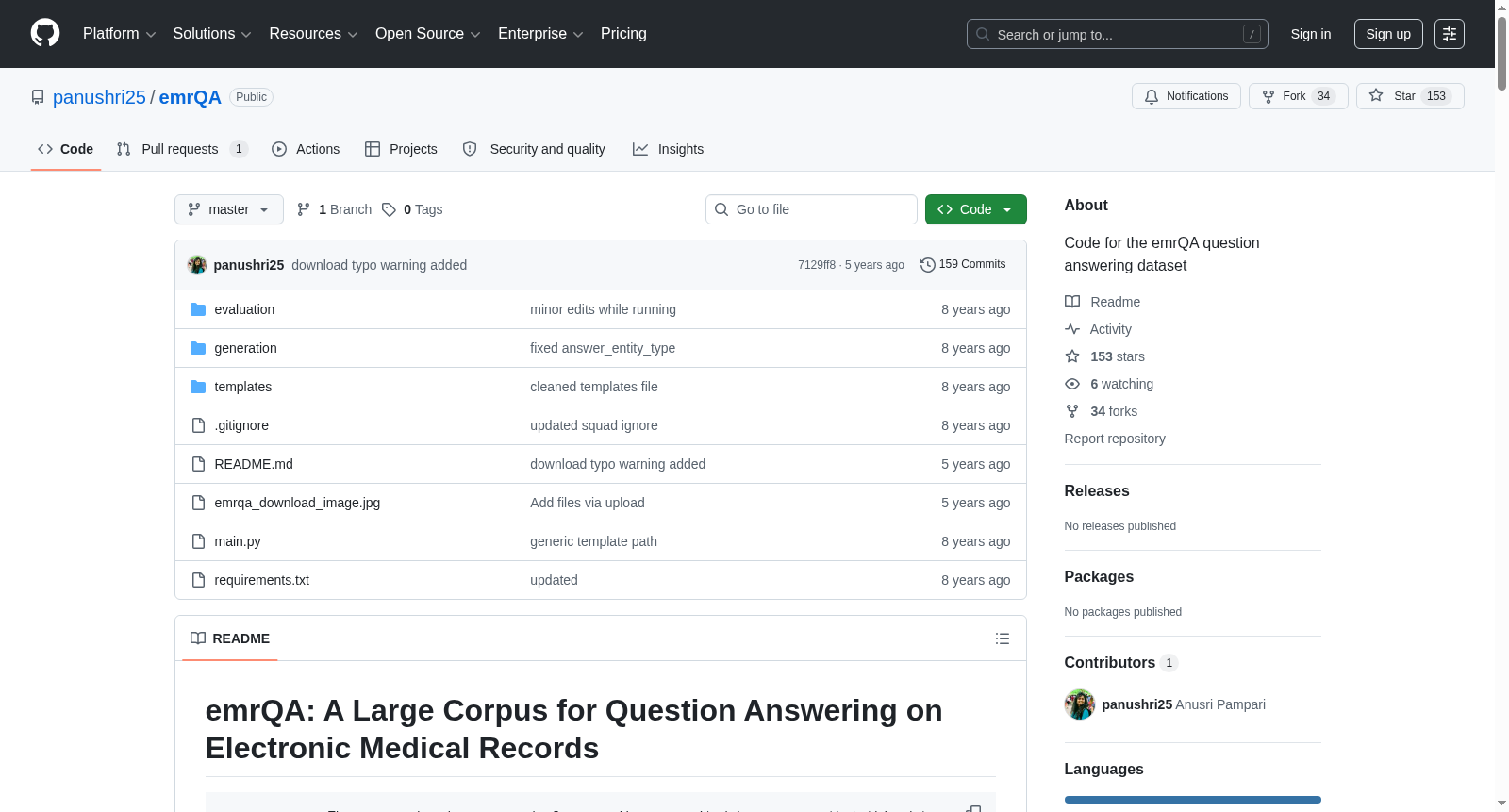Open the command palette icon button
The height and width of the screenshot is (812, 1509).
click(x=1450, y=34)
